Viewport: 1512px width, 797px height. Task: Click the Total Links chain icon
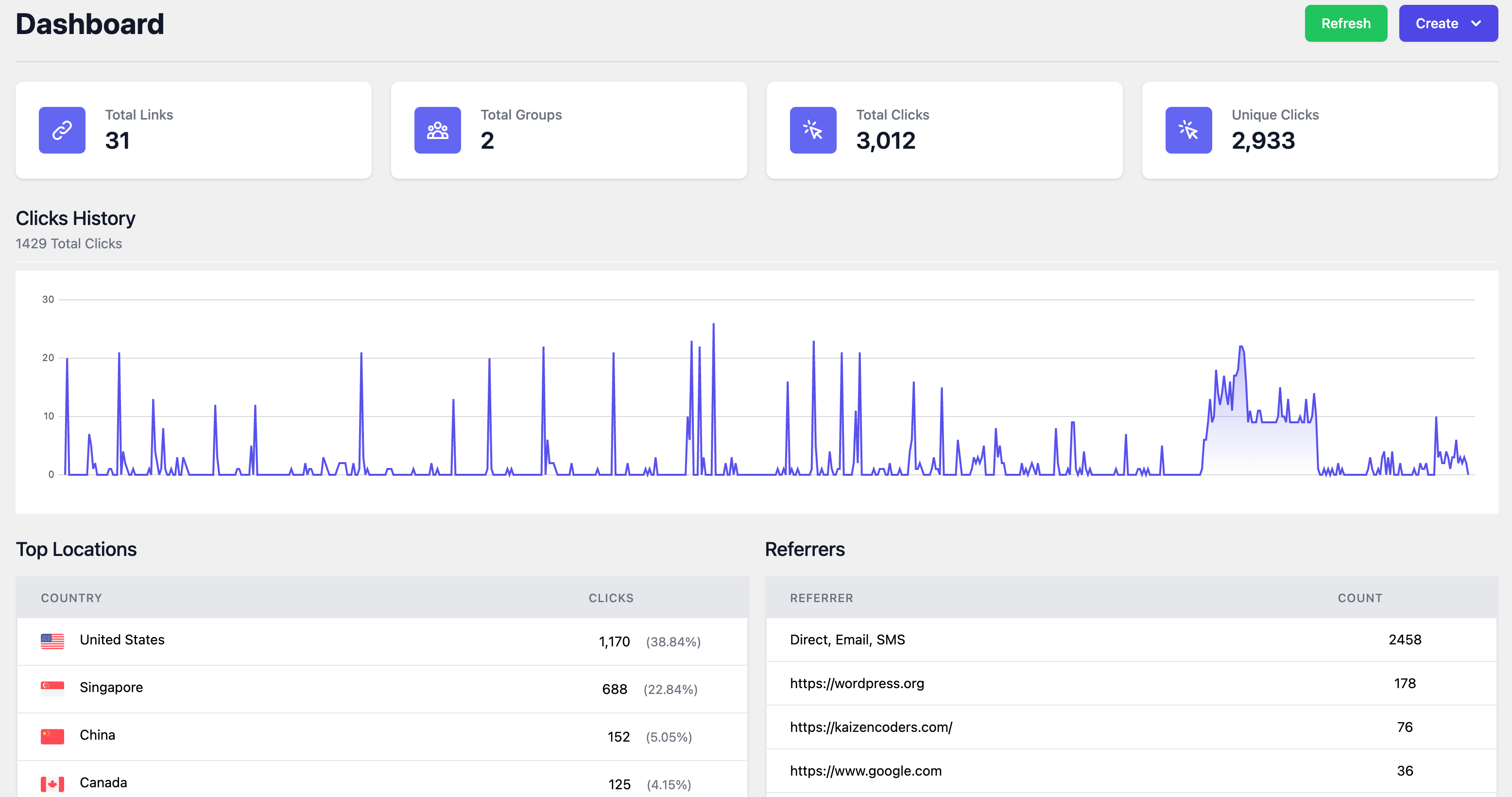click(x=62, y=130)
